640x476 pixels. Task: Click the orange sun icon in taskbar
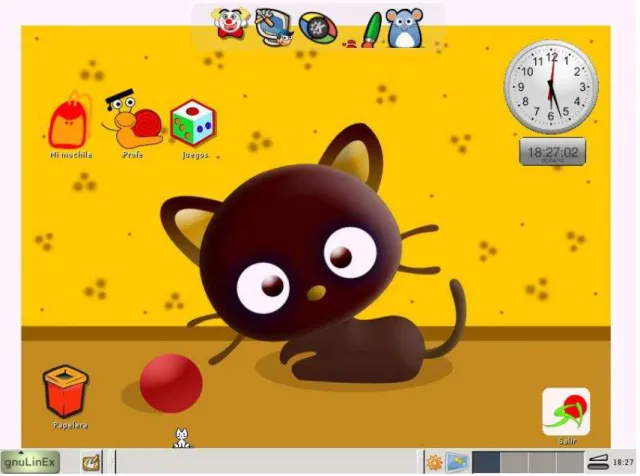pyautogui.click(x=434, y=463)
